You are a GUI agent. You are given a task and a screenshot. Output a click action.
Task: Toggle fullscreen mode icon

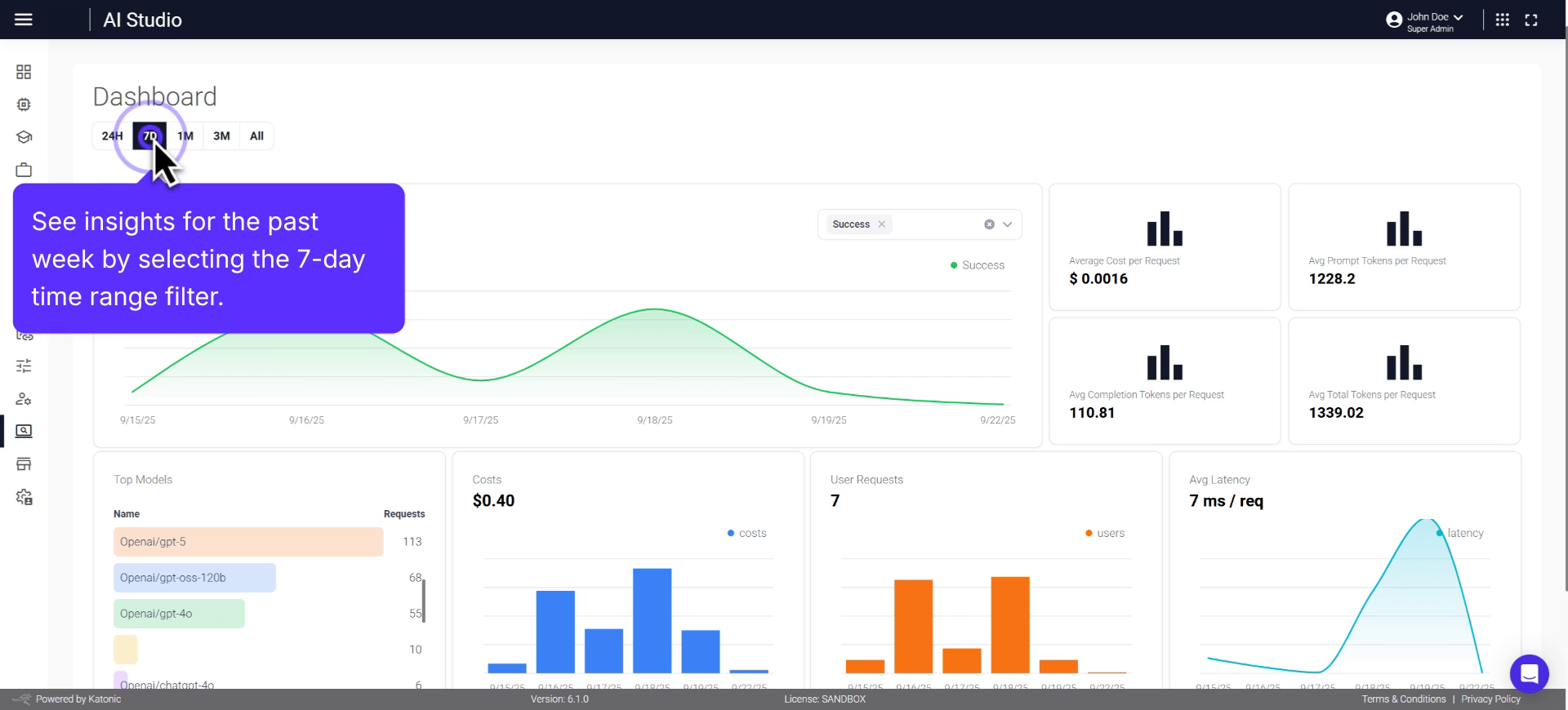pos(1531,20)
